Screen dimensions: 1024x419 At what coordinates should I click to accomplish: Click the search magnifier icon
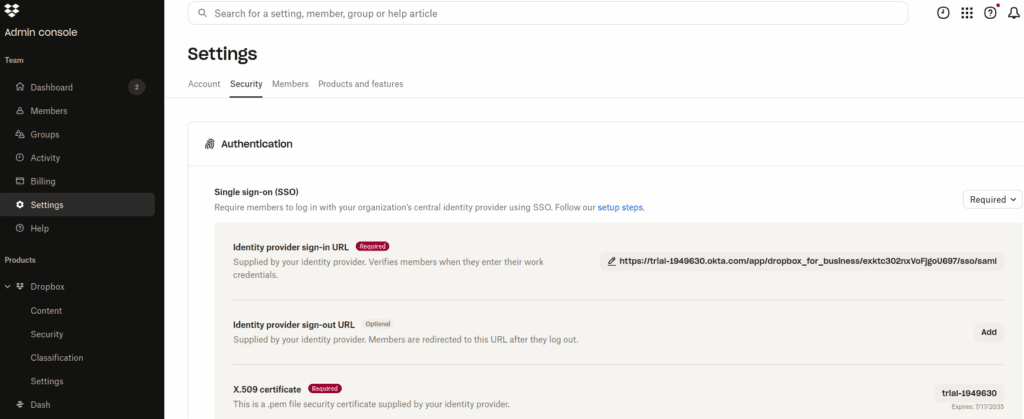pyautogui.click(x=202, y=13)
